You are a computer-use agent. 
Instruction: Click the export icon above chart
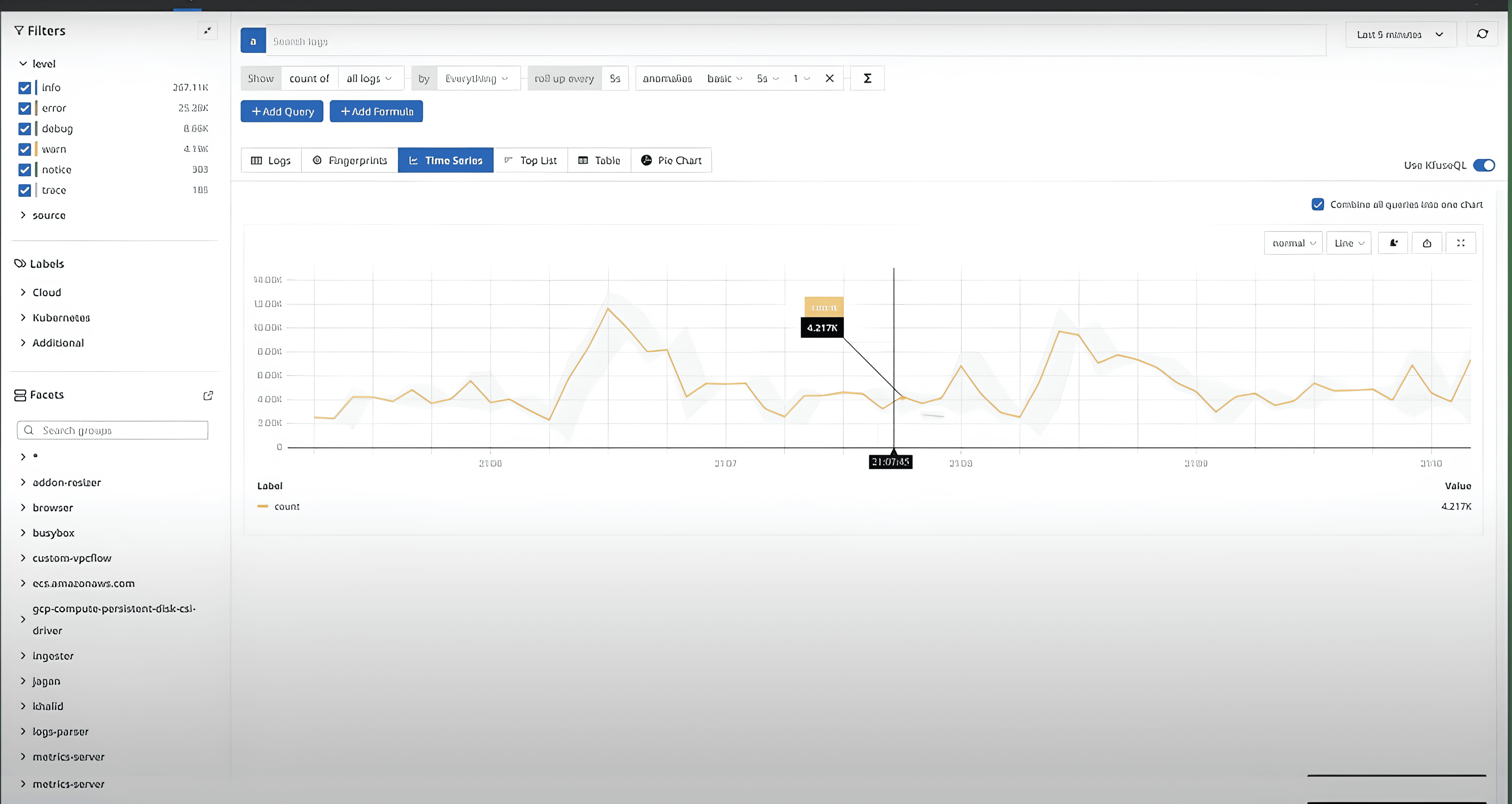pos(1427,243)
